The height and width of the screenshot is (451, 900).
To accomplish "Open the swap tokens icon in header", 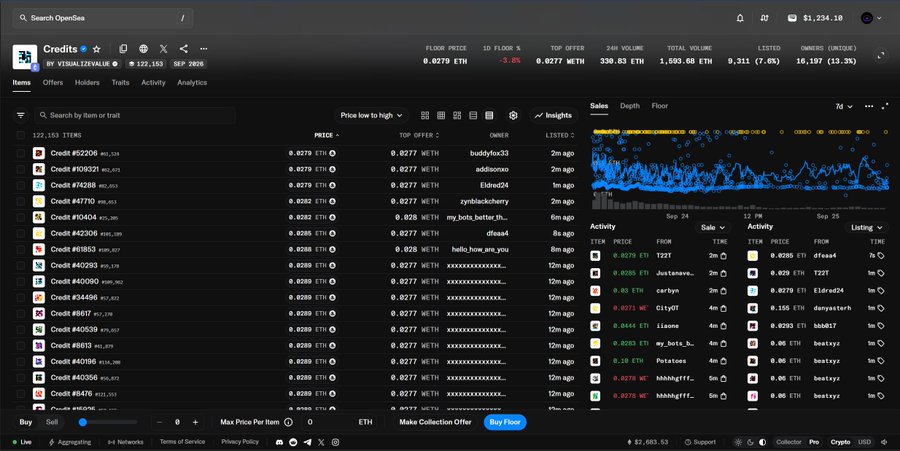I will coord(765,18).
